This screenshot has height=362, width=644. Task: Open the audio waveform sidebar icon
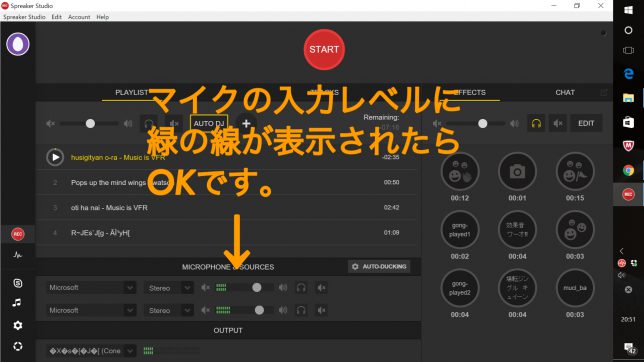point(18,255)
